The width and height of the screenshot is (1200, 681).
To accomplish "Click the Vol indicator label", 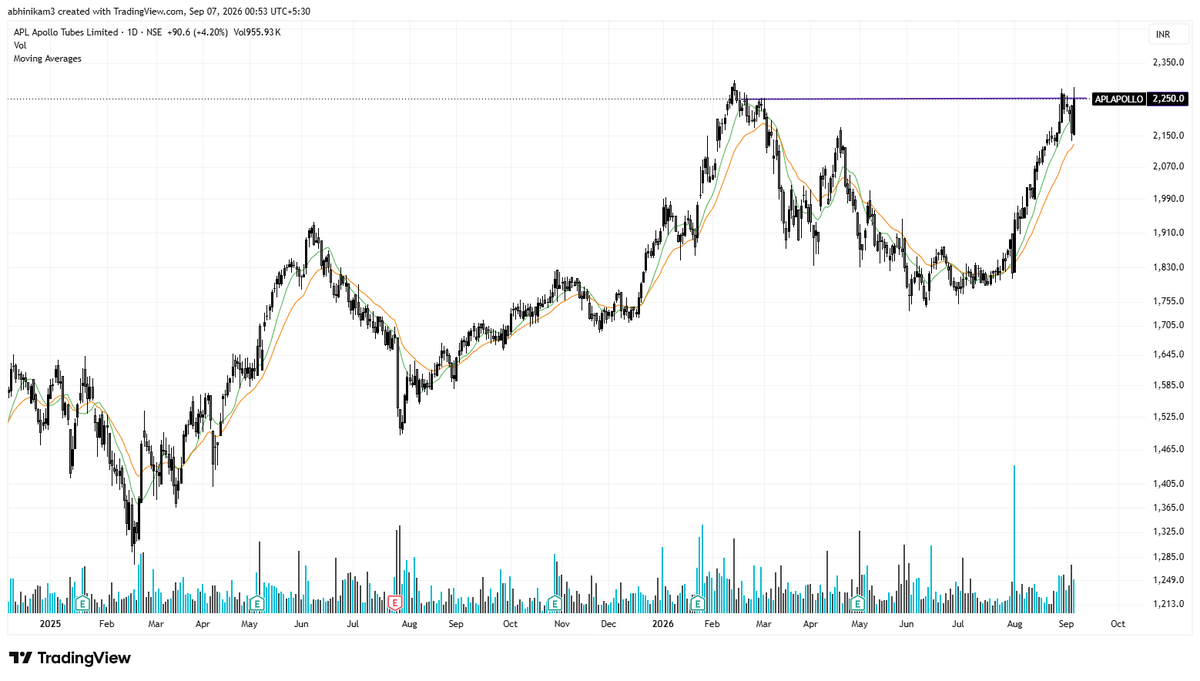I will [x=20, y=45].
